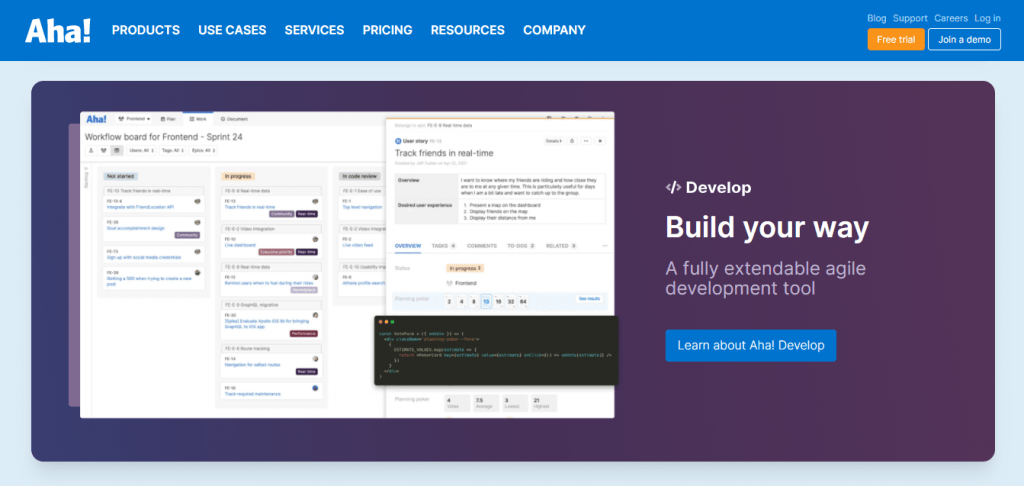Click the Performance tag on the Apollo iOS card
This screenshot has height=486, width=1024.
click(304, 334)
